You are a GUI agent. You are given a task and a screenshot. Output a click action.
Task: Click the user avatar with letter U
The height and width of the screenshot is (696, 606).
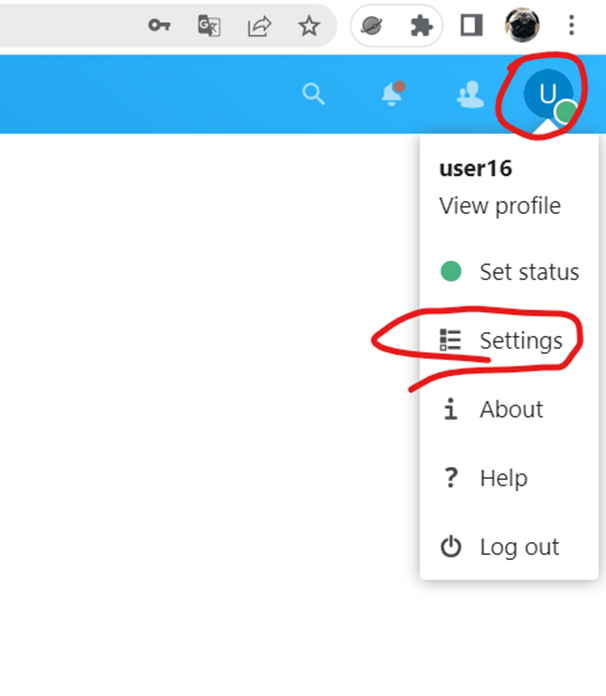pos(548,94)
